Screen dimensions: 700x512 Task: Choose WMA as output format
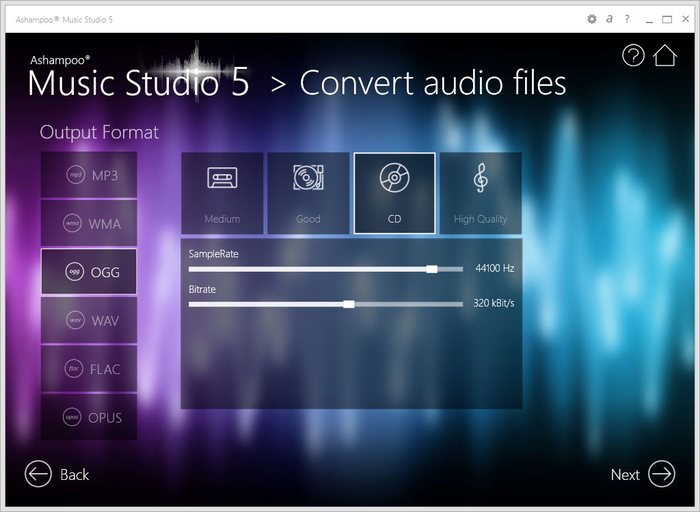[x=89, y=223]
